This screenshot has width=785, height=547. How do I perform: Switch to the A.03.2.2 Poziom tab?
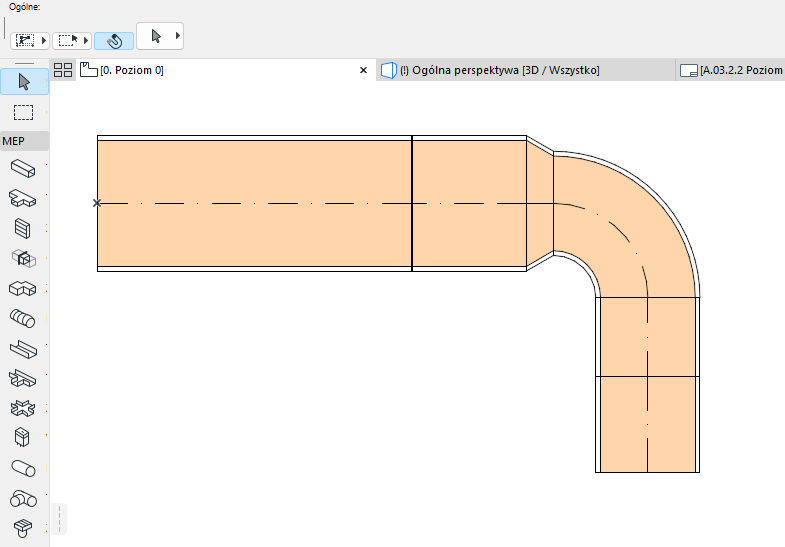(740, 71)
